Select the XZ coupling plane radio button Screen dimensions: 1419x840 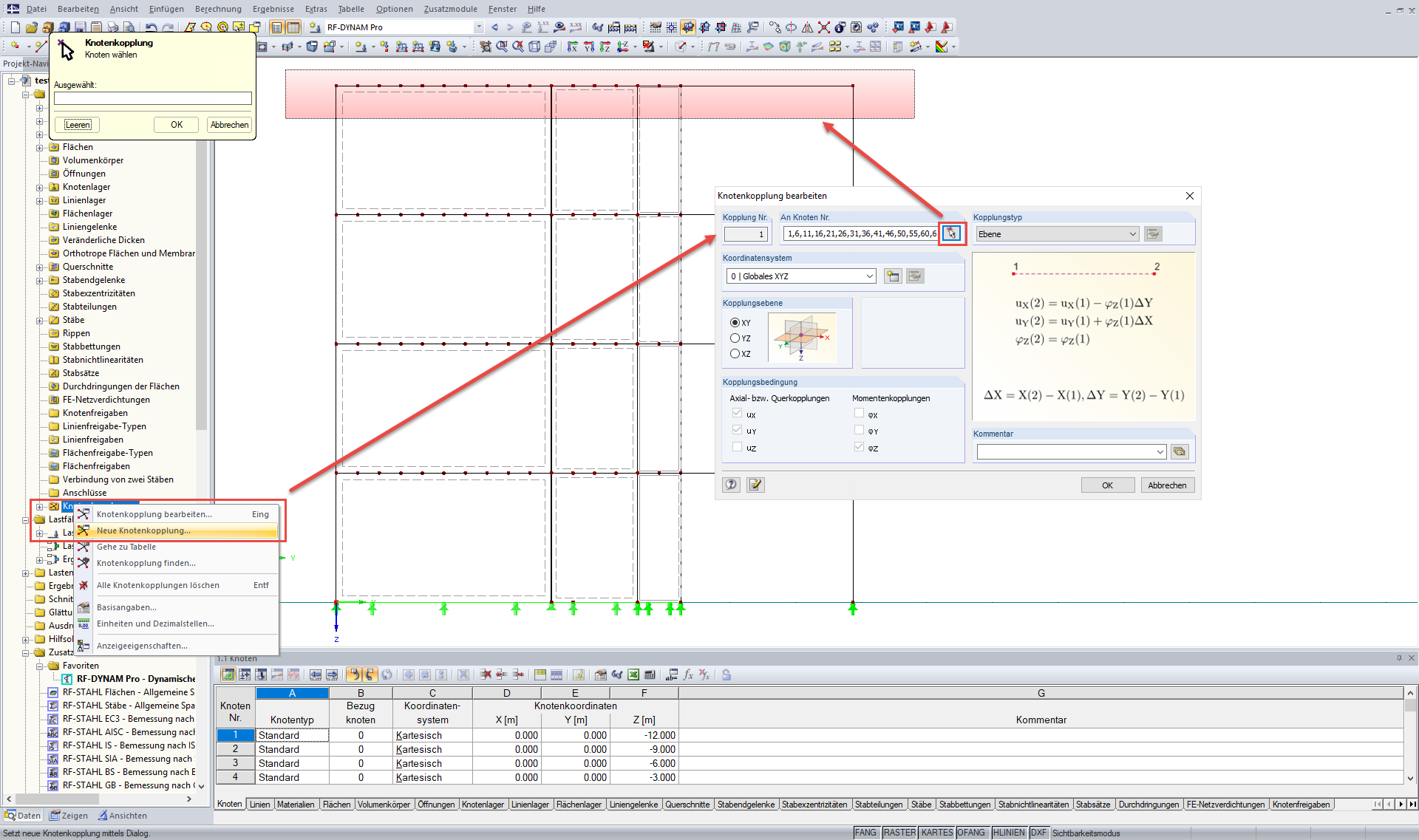[735, 354]
